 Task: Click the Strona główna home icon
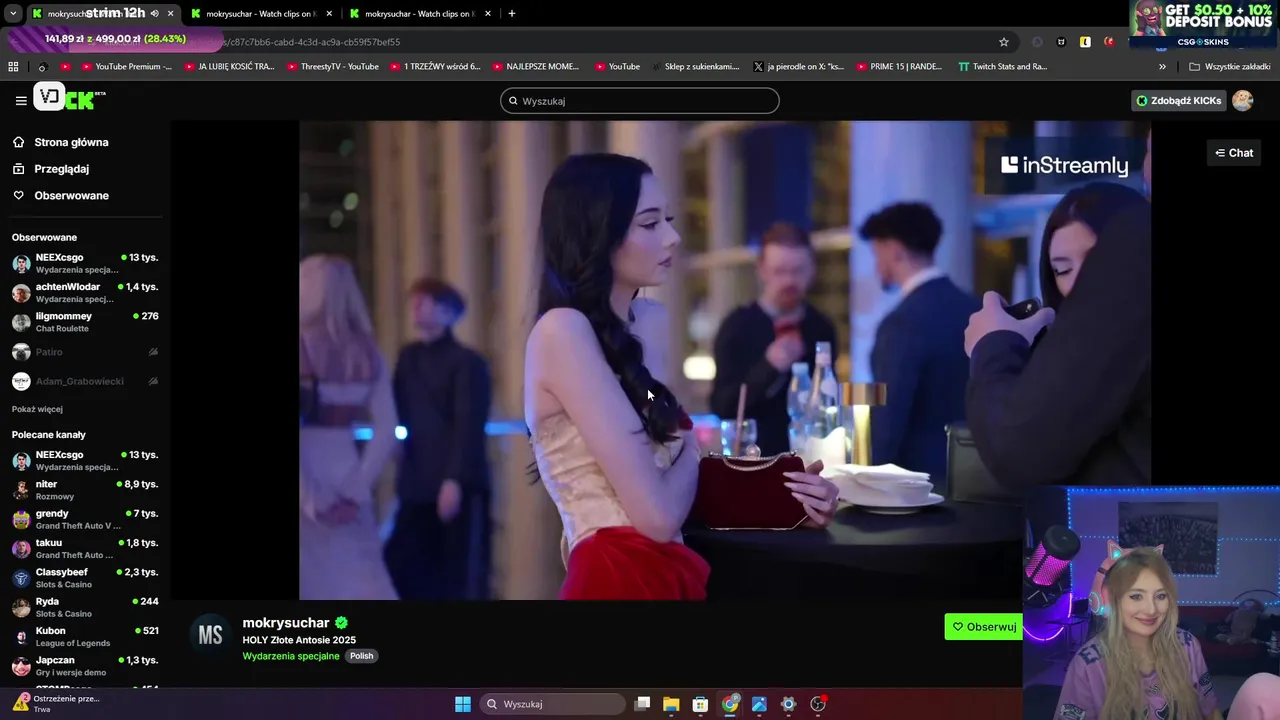[19, 142]
